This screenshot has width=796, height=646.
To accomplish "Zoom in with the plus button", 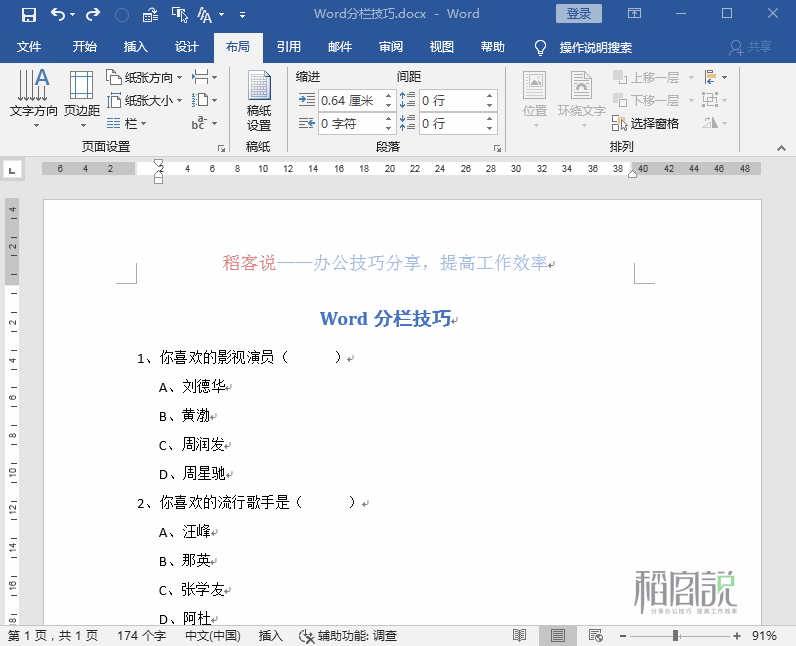I will point(737,636).
